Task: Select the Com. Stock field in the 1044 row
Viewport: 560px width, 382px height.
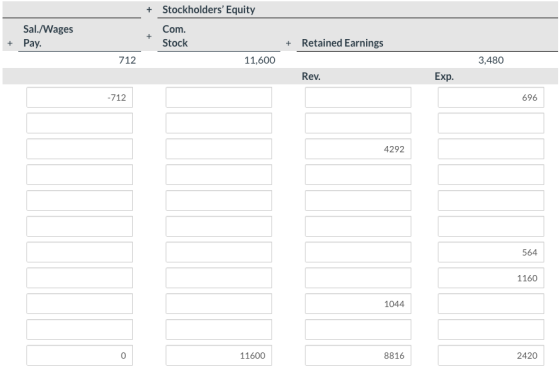Action: [x=219, y=303]
